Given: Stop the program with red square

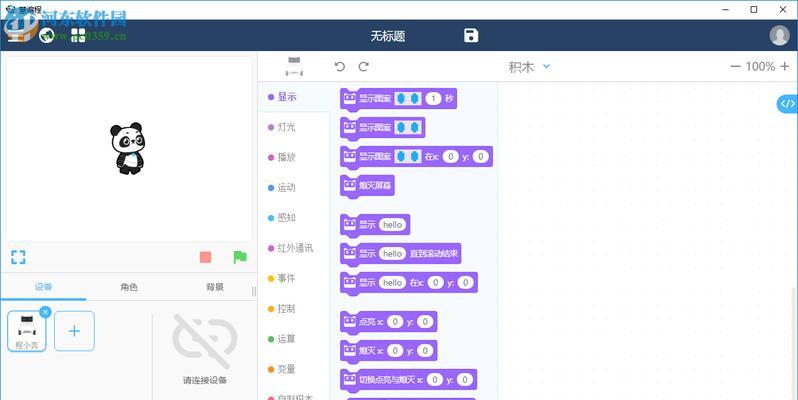Looking at the screenshot, I should point(206,257).
